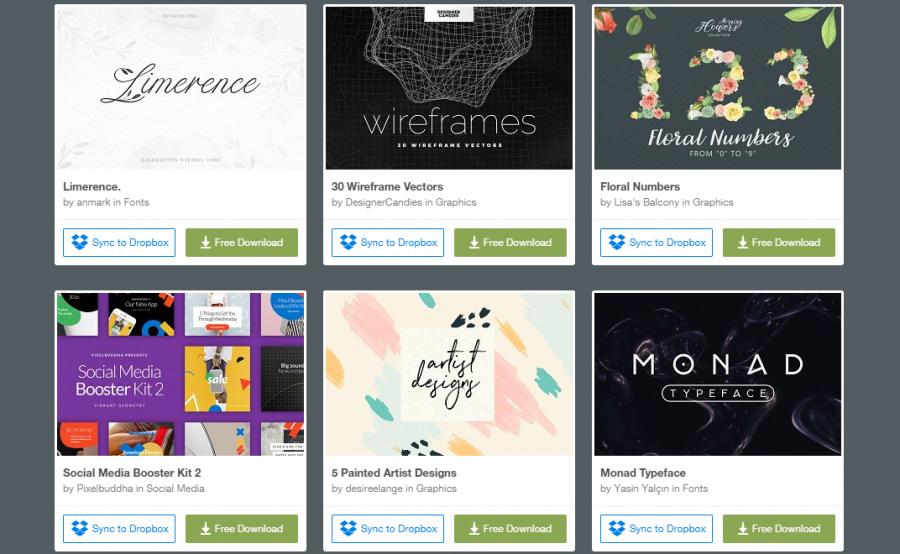Visit author anmark's profile link

click(92, 202)
